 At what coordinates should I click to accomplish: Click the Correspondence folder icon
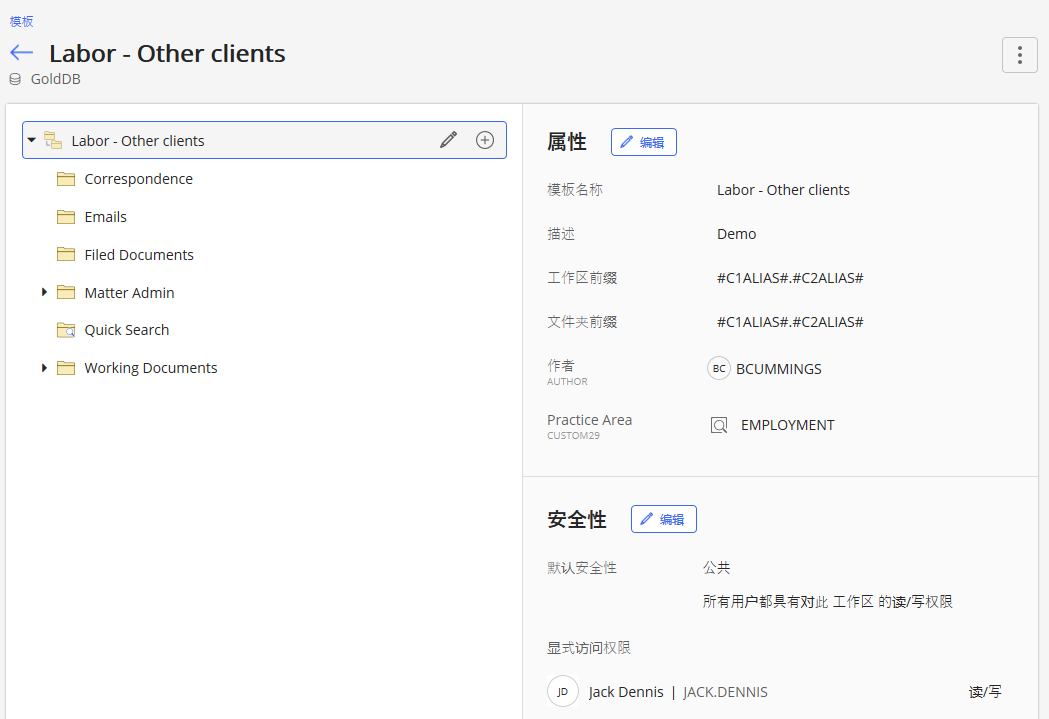(x=66, y=179)
